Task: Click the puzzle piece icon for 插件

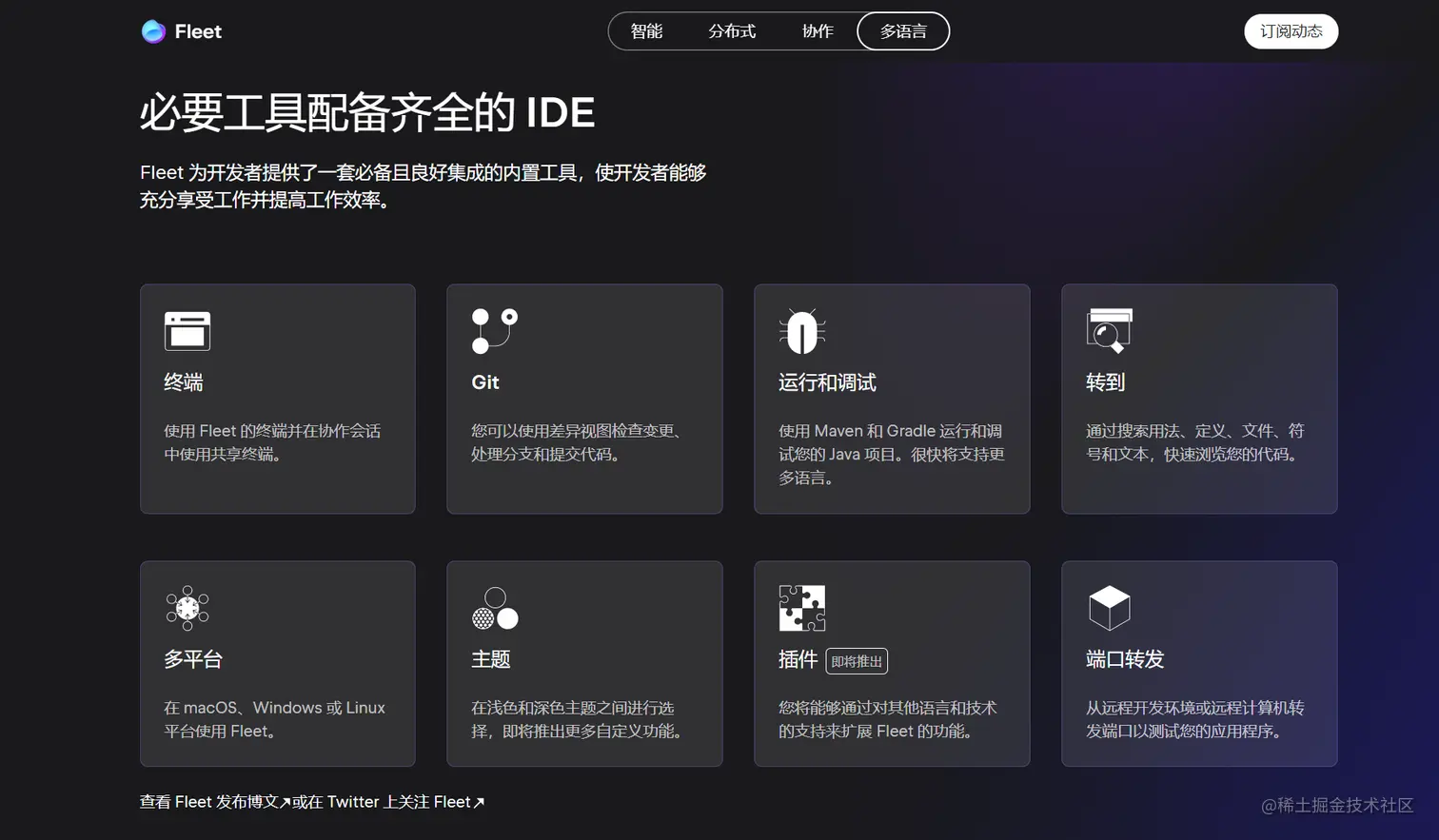Action: 802,609
